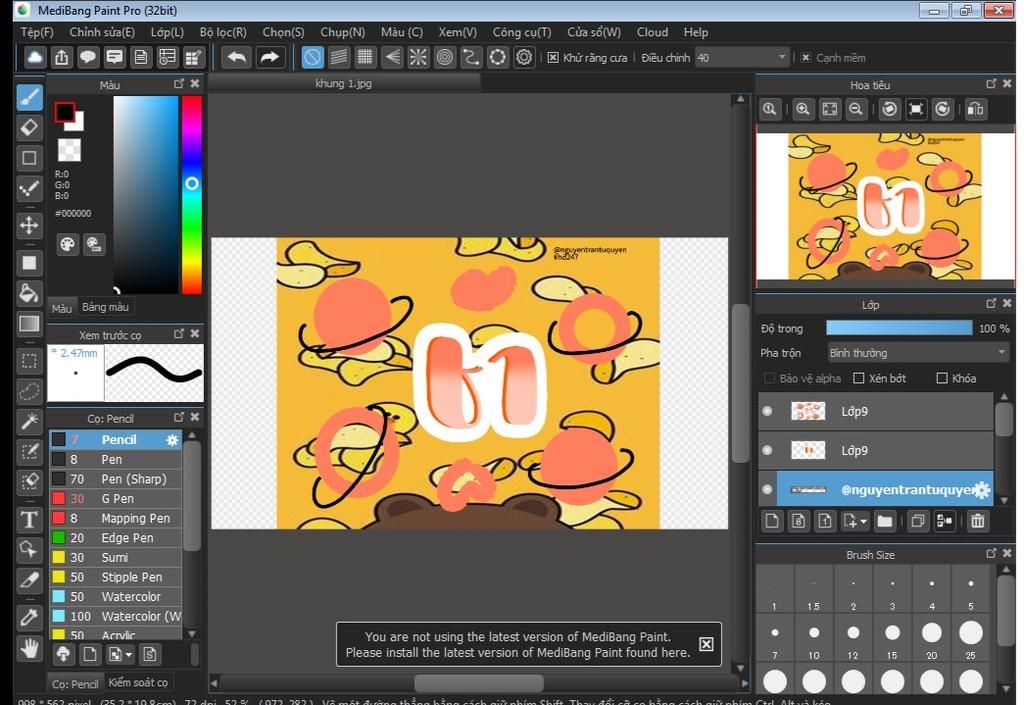Image resolution: width=1024 pixels, height=705 pixels.
Task: Select the G Pen brush
Action: click(x=116, y=499)
